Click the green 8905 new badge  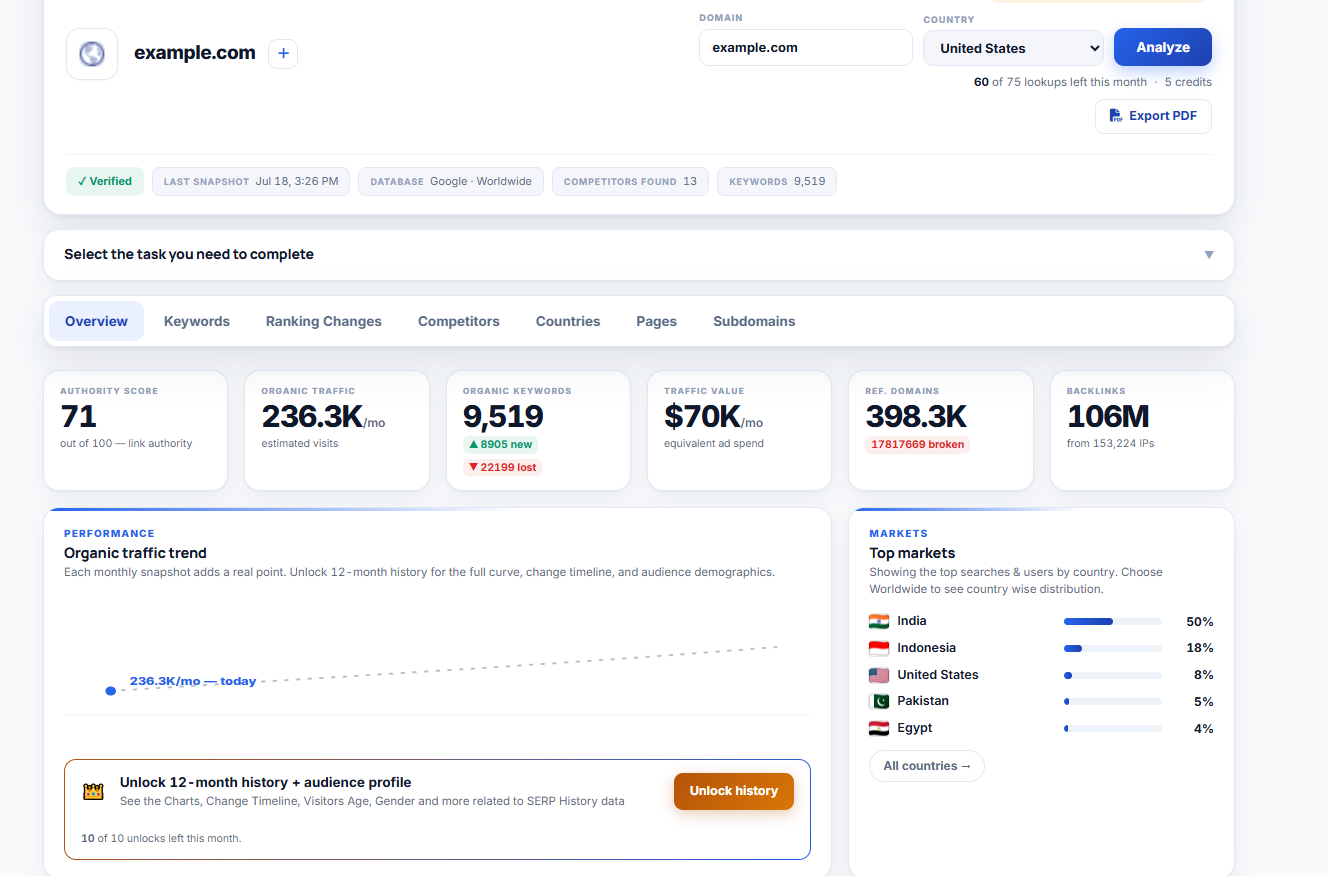click(500, 444)
